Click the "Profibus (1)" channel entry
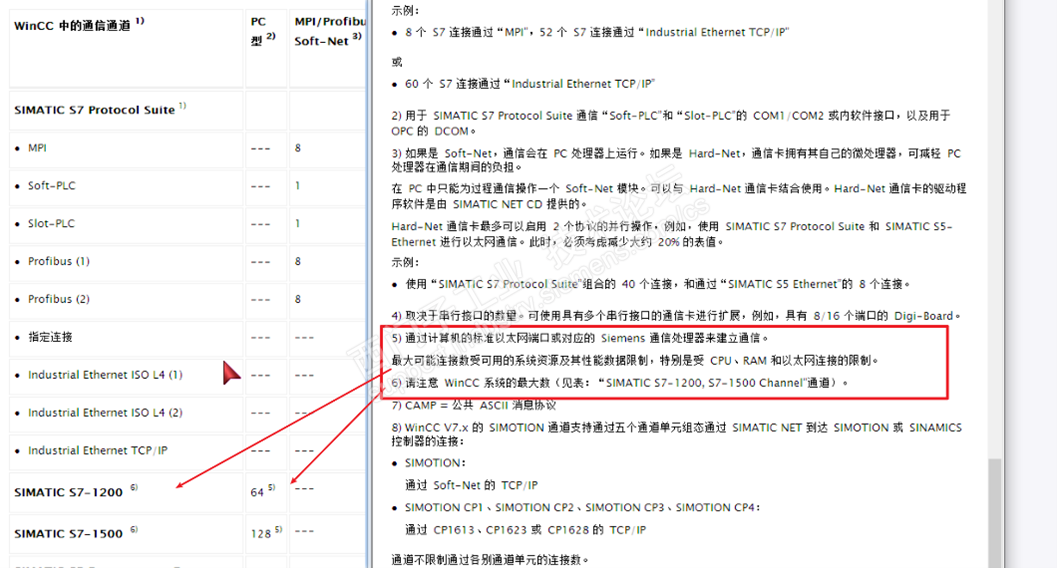 59,261
